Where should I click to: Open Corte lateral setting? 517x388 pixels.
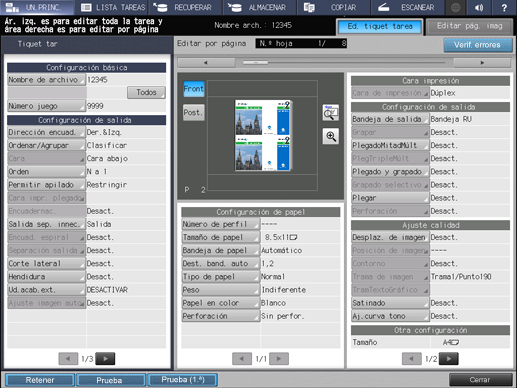46,264
